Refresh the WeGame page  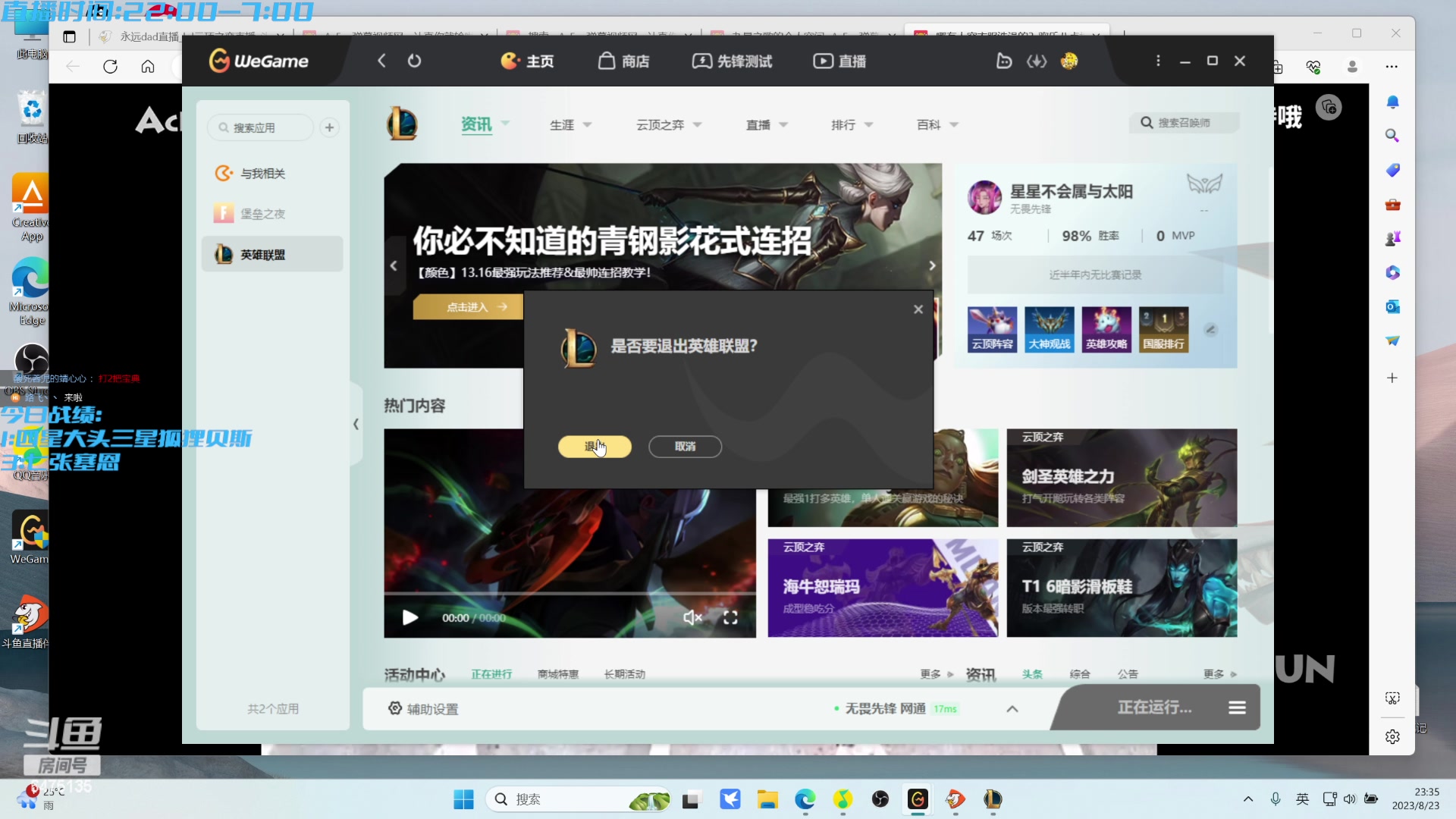(x=414, y=61)
